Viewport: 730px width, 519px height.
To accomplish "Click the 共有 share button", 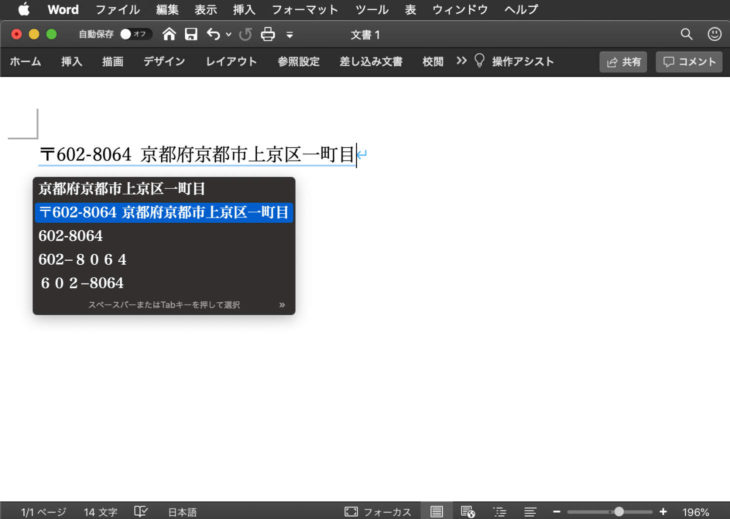I will pos(623,61).
